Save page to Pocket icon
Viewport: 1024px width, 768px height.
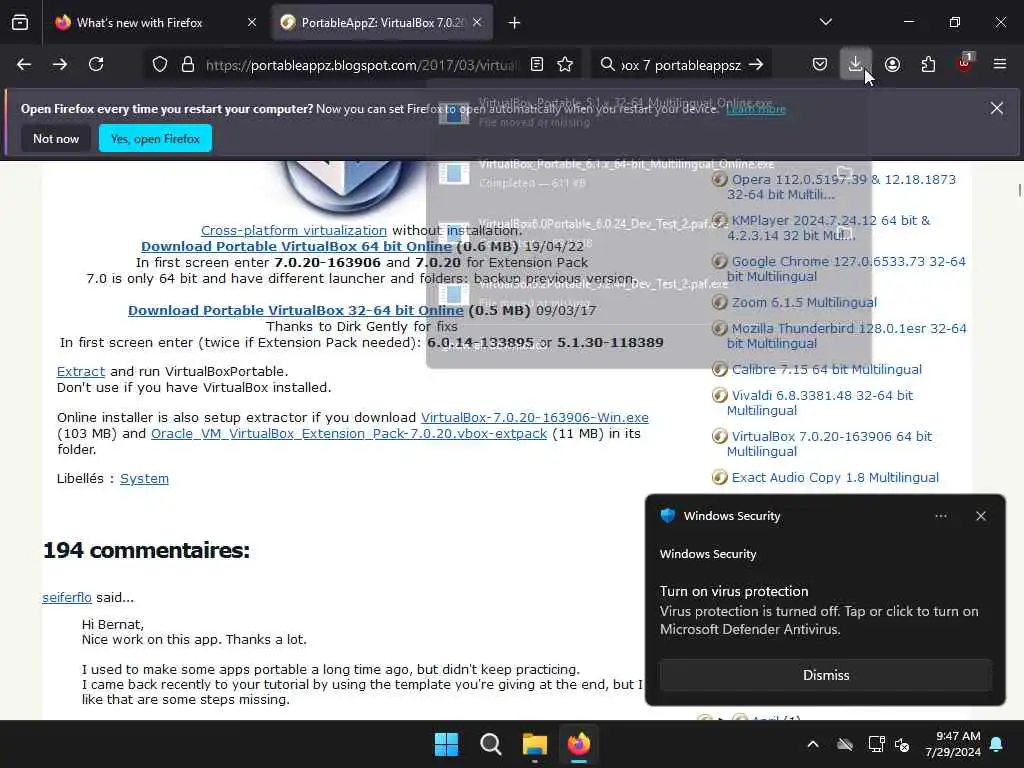point(820,65)
